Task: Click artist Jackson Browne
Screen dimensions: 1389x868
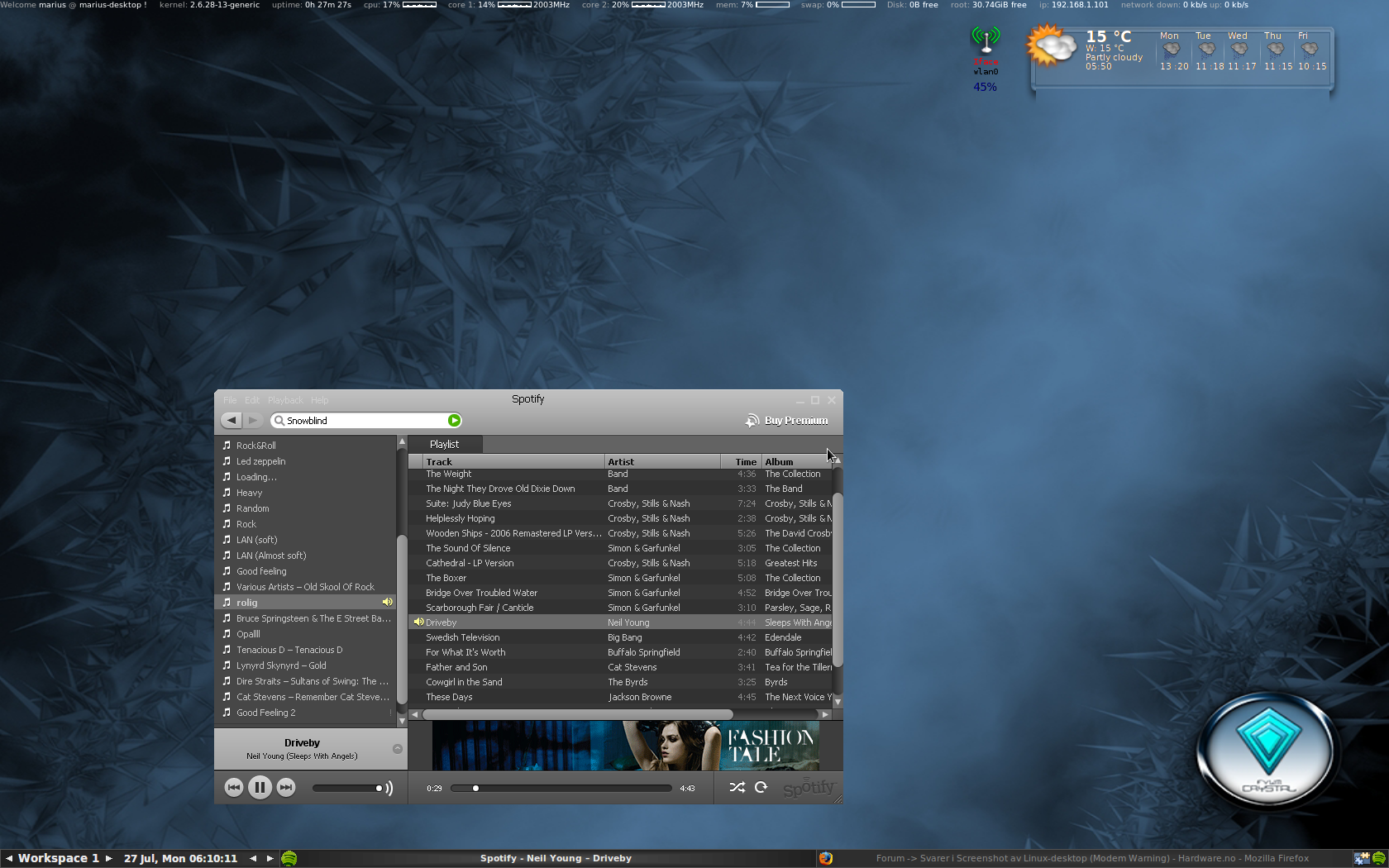Action: (x=640, y=697)
